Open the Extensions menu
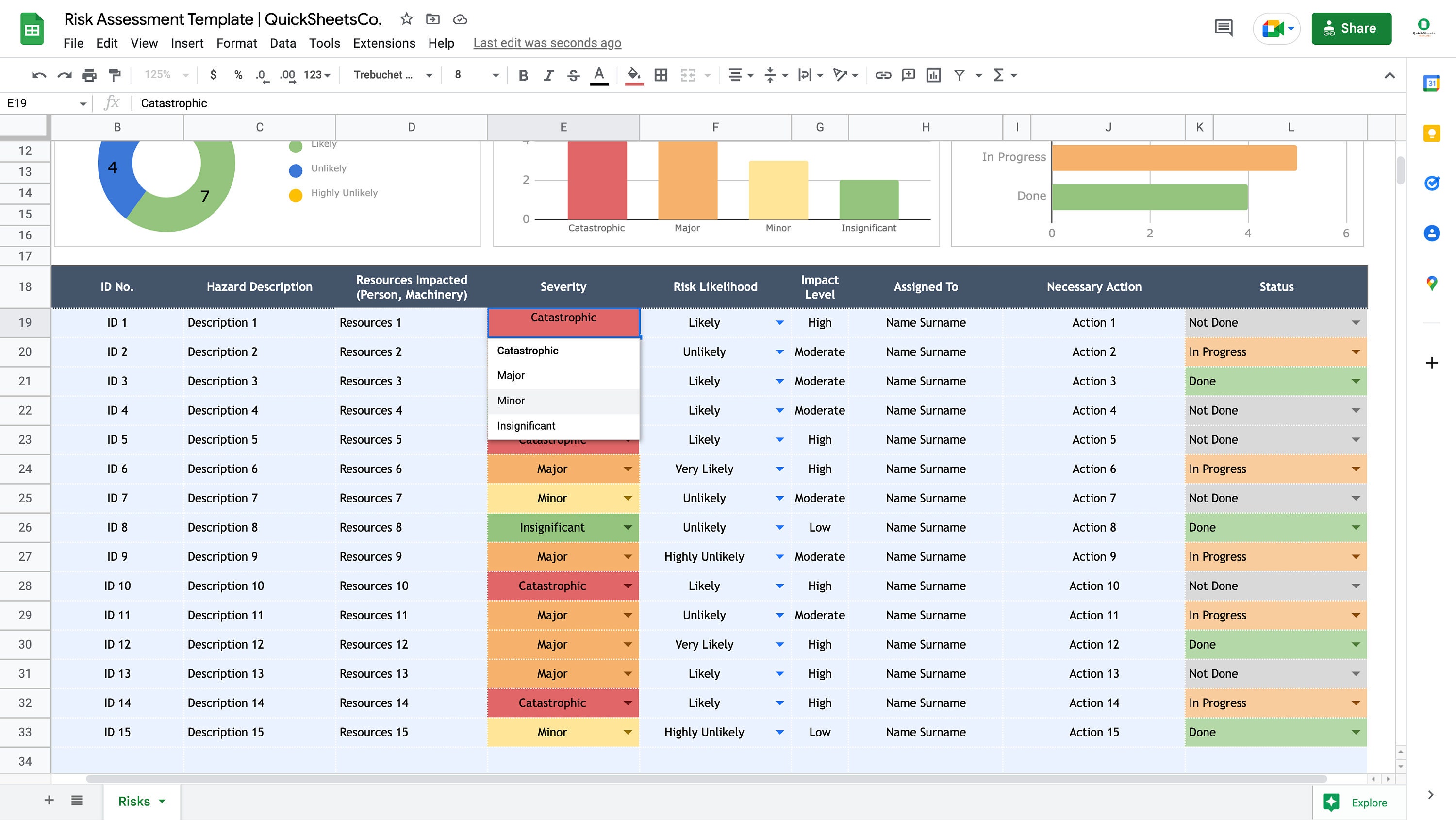1456x820 pixels. (384, 43)
